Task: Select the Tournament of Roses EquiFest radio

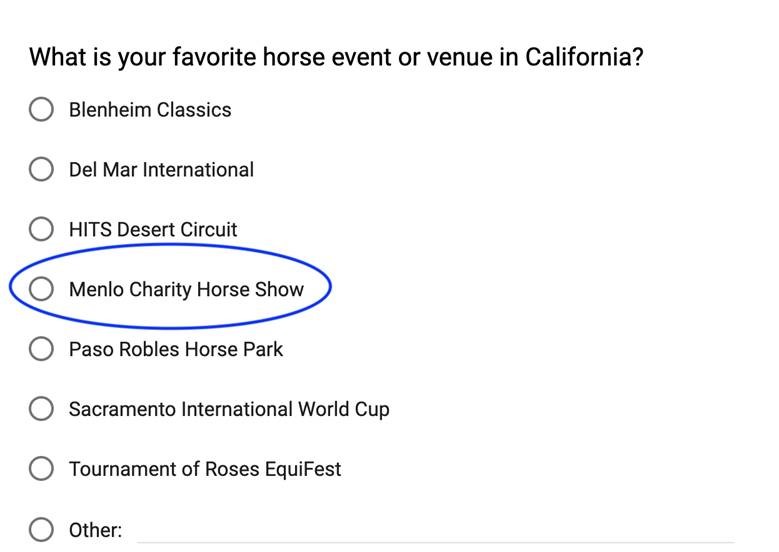Action: point(41,469)
